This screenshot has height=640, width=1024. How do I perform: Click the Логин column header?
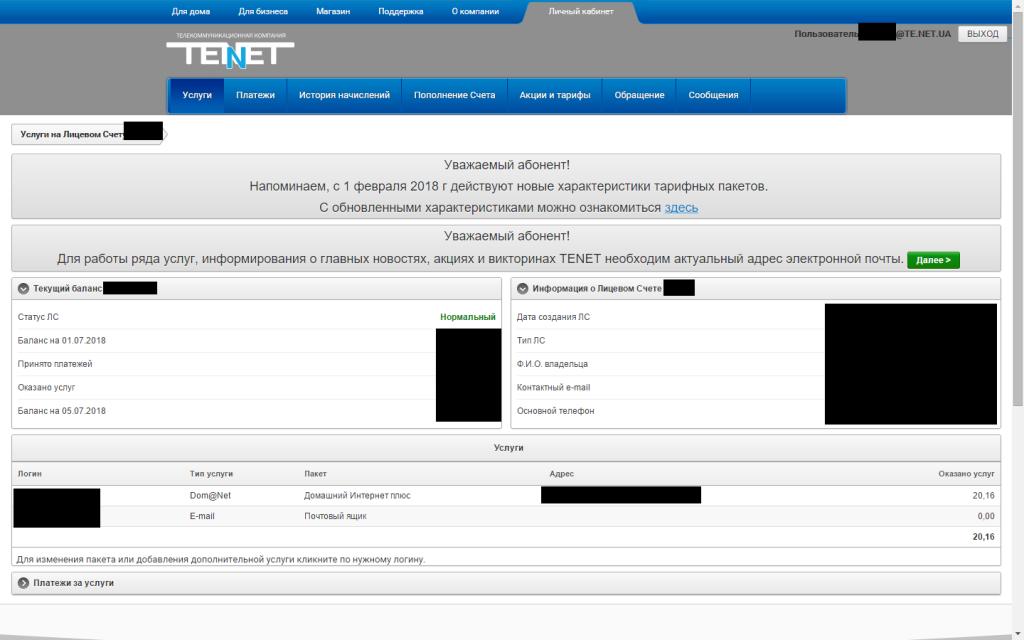(x=30, y=474)
